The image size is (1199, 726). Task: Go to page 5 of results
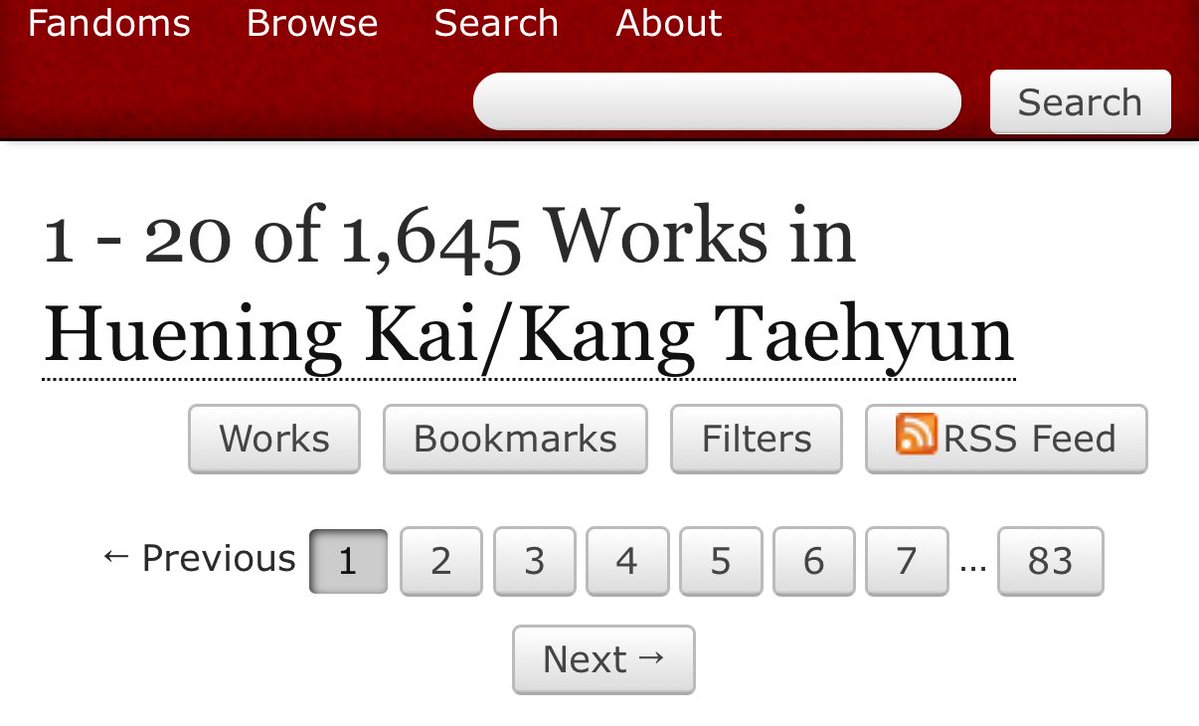click(x=720, y=561)
